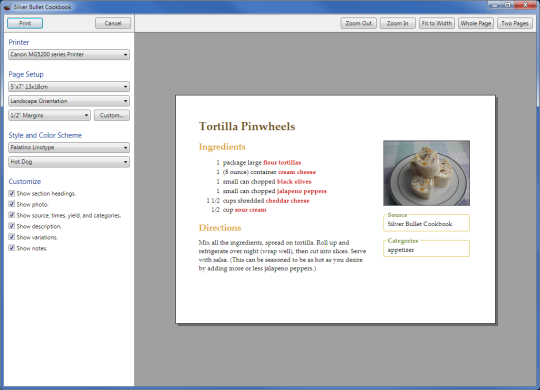Screen dimensions: 540x390
Task: Click the Customize section label
Action: click(25, 182)
